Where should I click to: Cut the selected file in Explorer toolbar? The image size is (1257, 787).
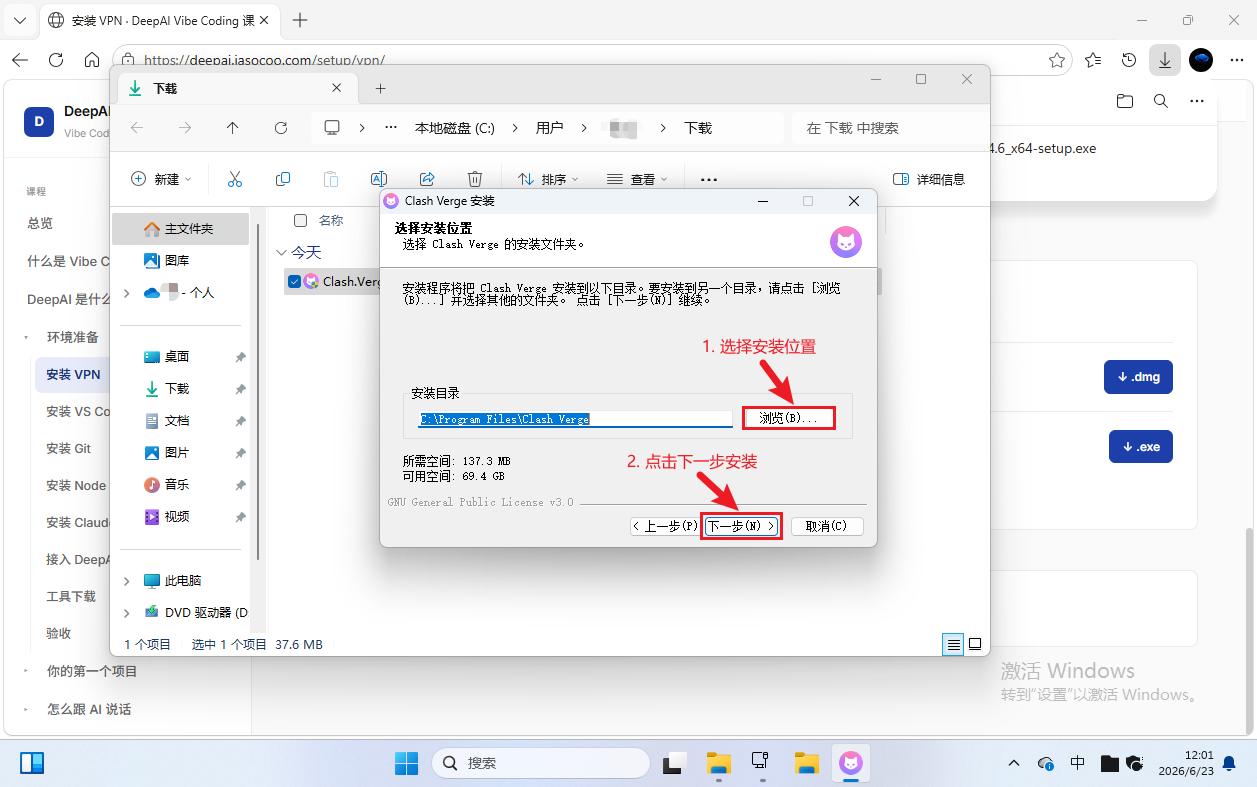(x=235, y=179)
